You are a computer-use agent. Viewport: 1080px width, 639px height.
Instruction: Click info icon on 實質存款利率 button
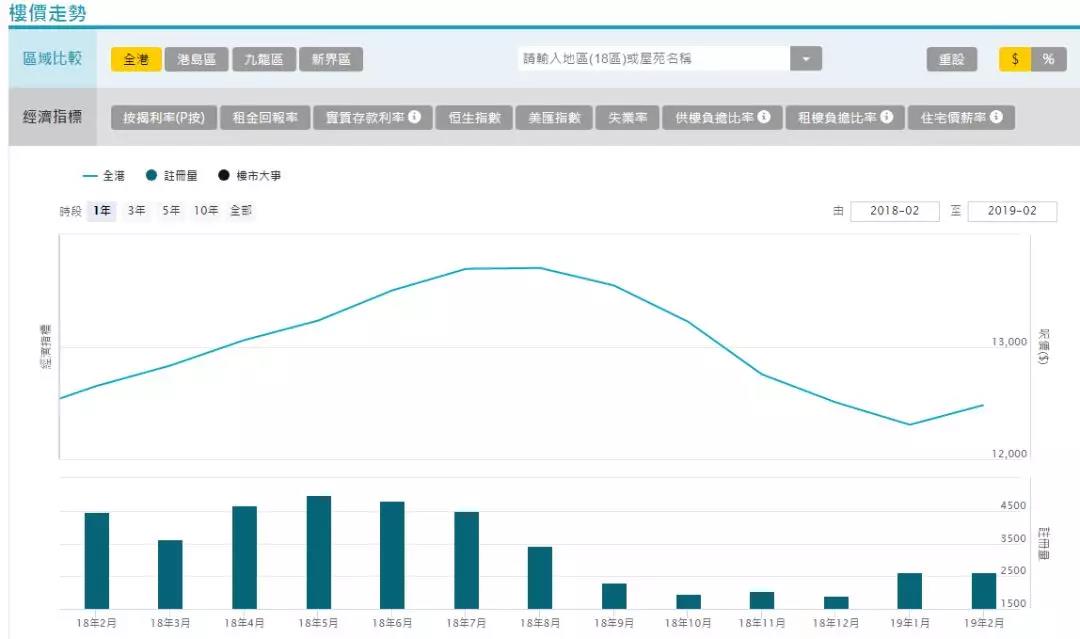[x=414, y=117]
